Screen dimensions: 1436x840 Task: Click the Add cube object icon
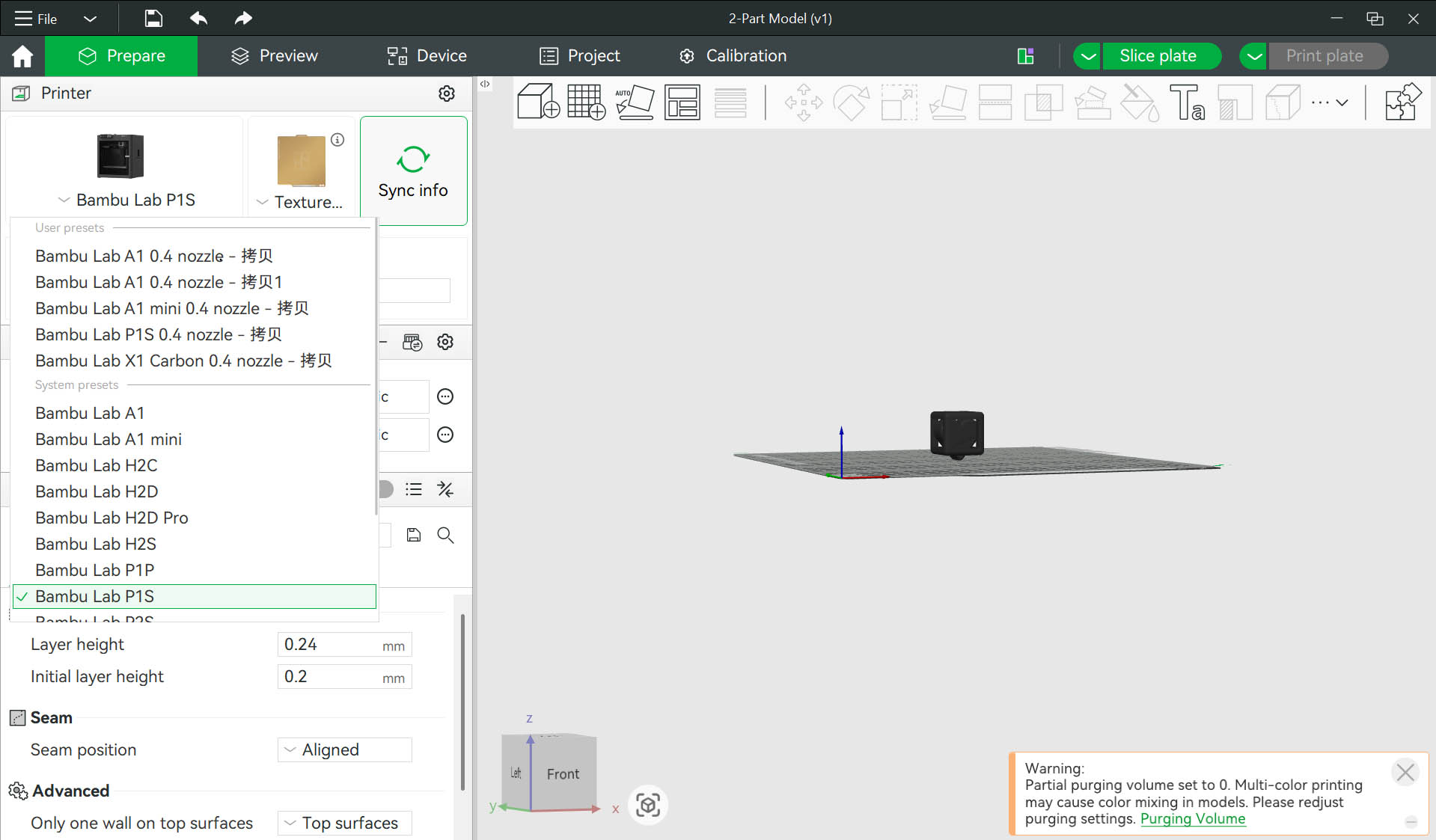tap(538, 102)
